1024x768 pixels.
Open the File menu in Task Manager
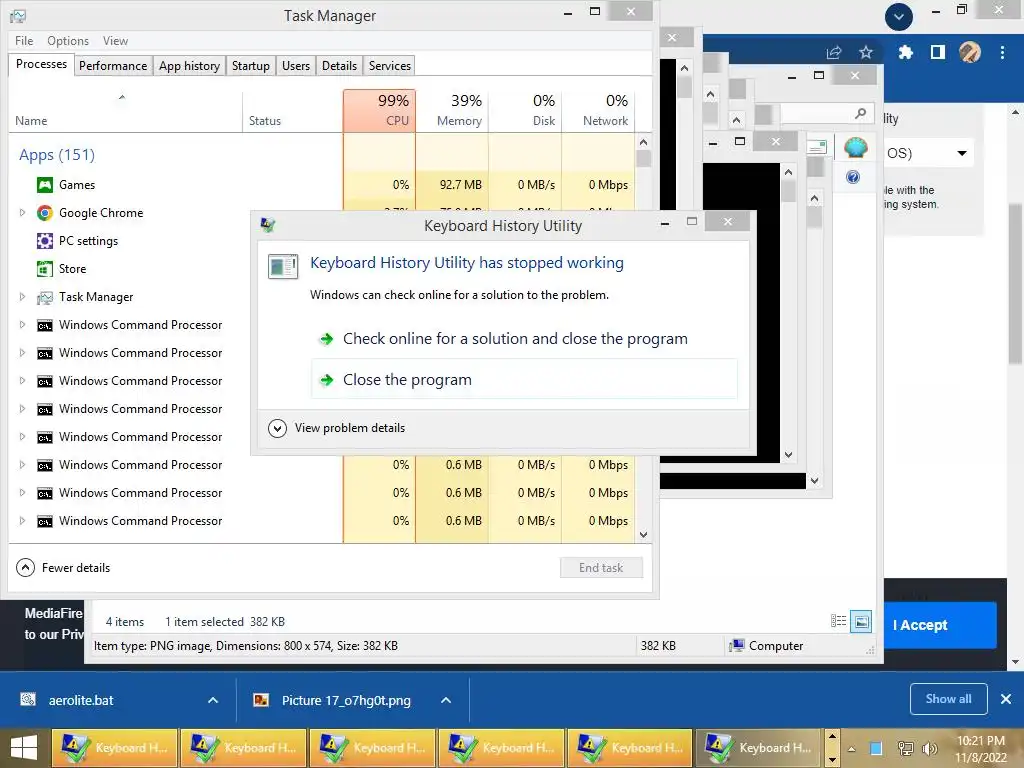(24, 40)
